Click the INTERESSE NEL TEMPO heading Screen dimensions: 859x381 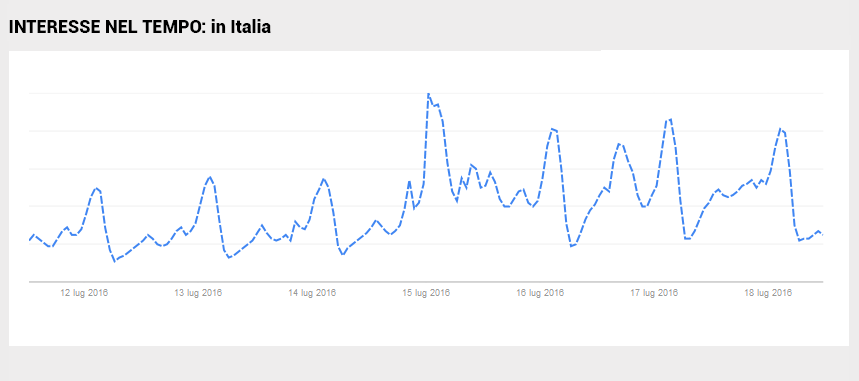pyautogui.click(x=107, y=27)
